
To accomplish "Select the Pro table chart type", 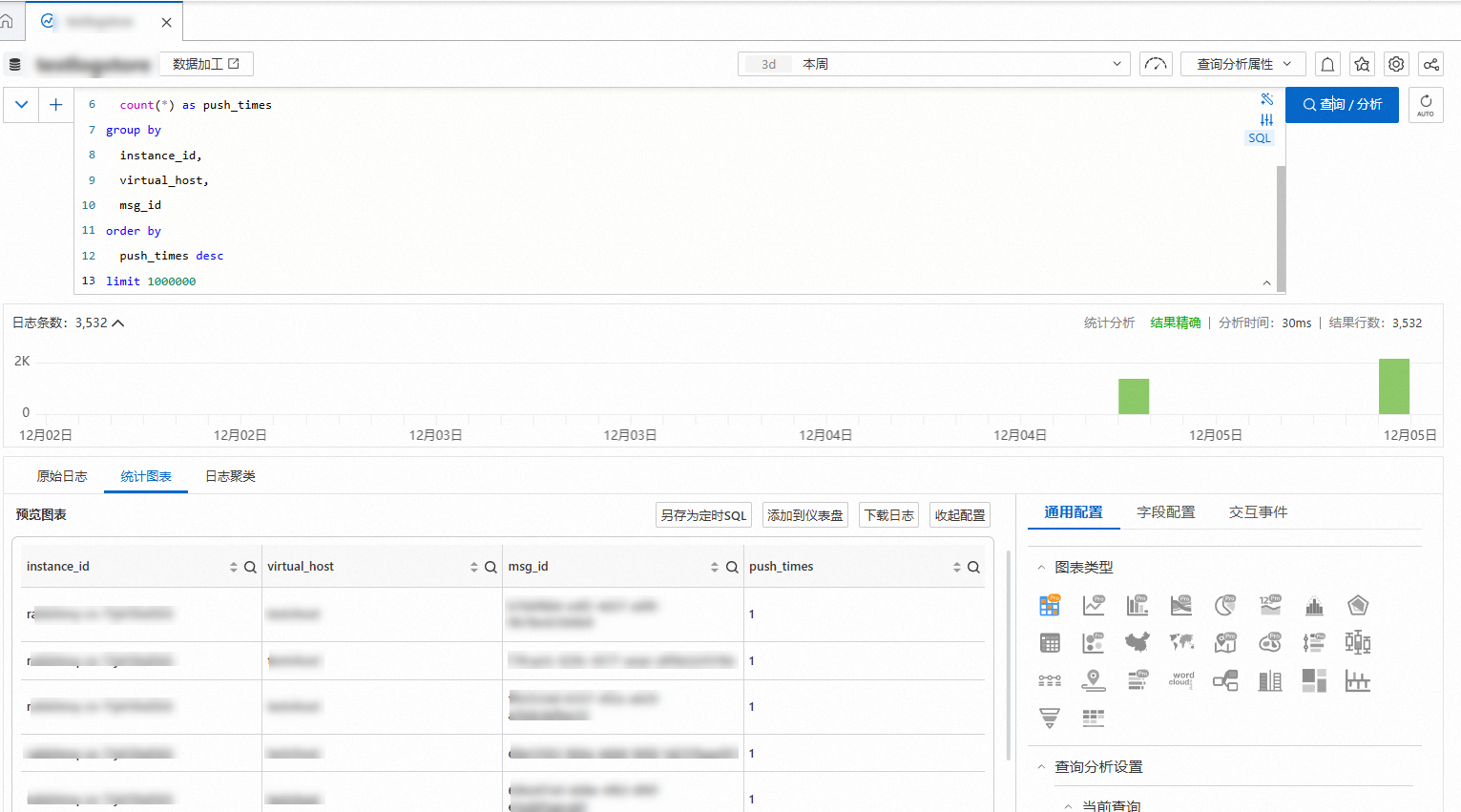I will tap(1050, 605).
